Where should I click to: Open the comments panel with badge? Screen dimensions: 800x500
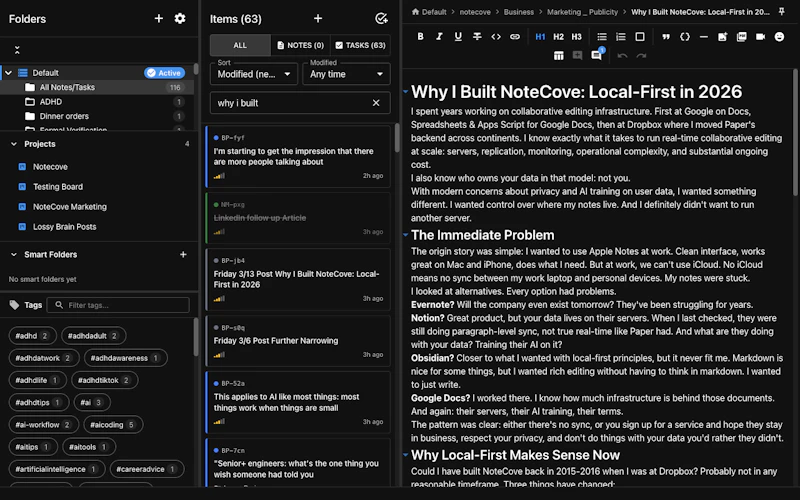click(596, 55)
